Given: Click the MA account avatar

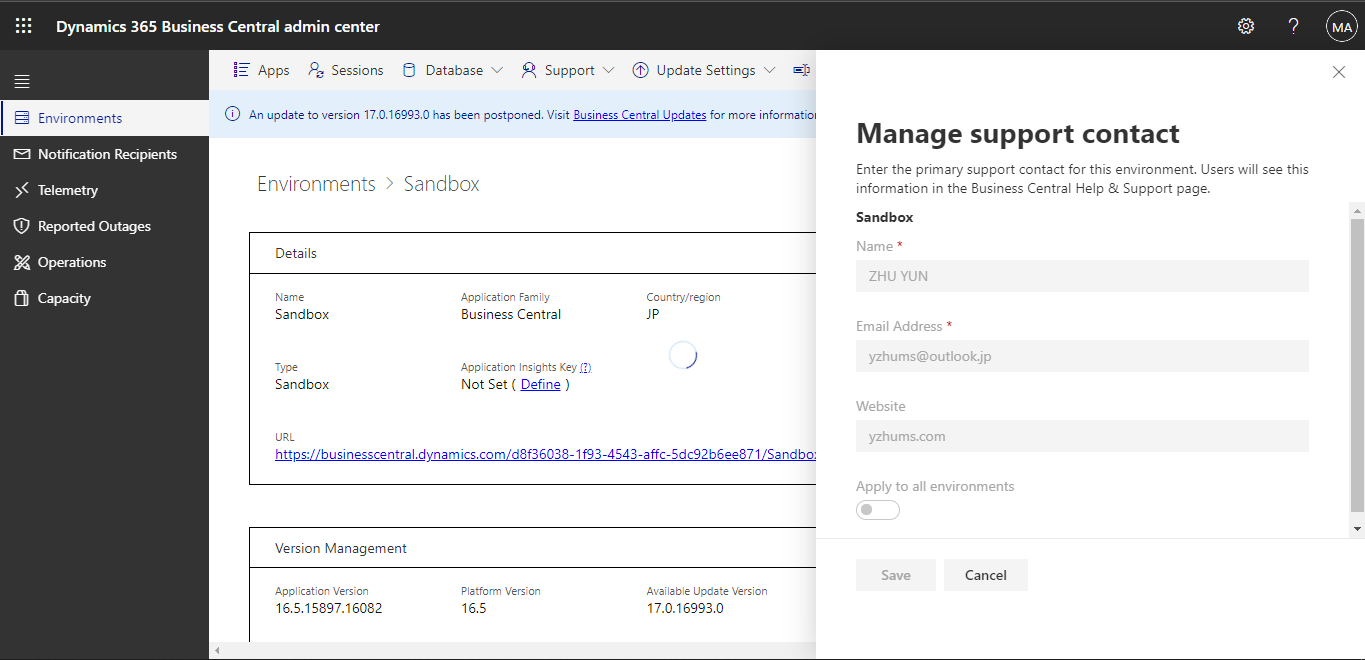Looking at the screenshot, I should point(1341,25).
